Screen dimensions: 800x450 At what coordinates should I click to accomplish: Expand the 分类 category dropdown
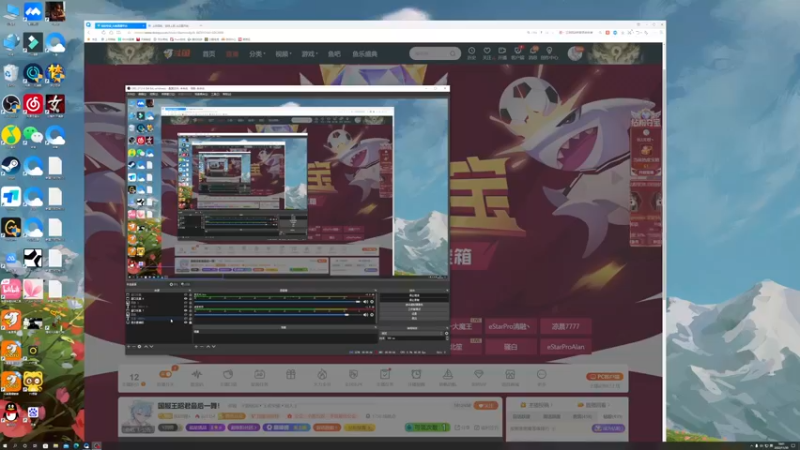tap(257, 54)
